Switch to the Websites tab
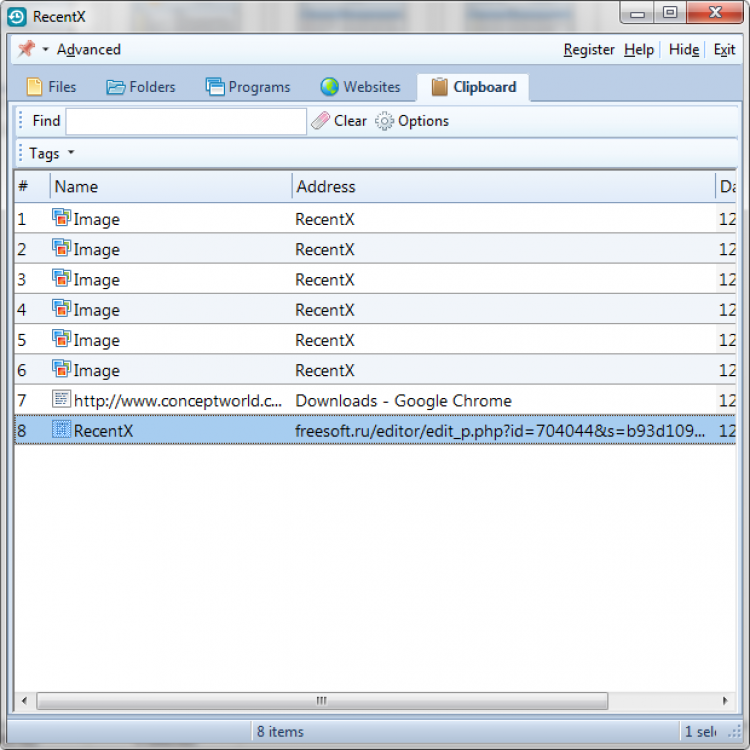The image size is (750, 750). 360,87
